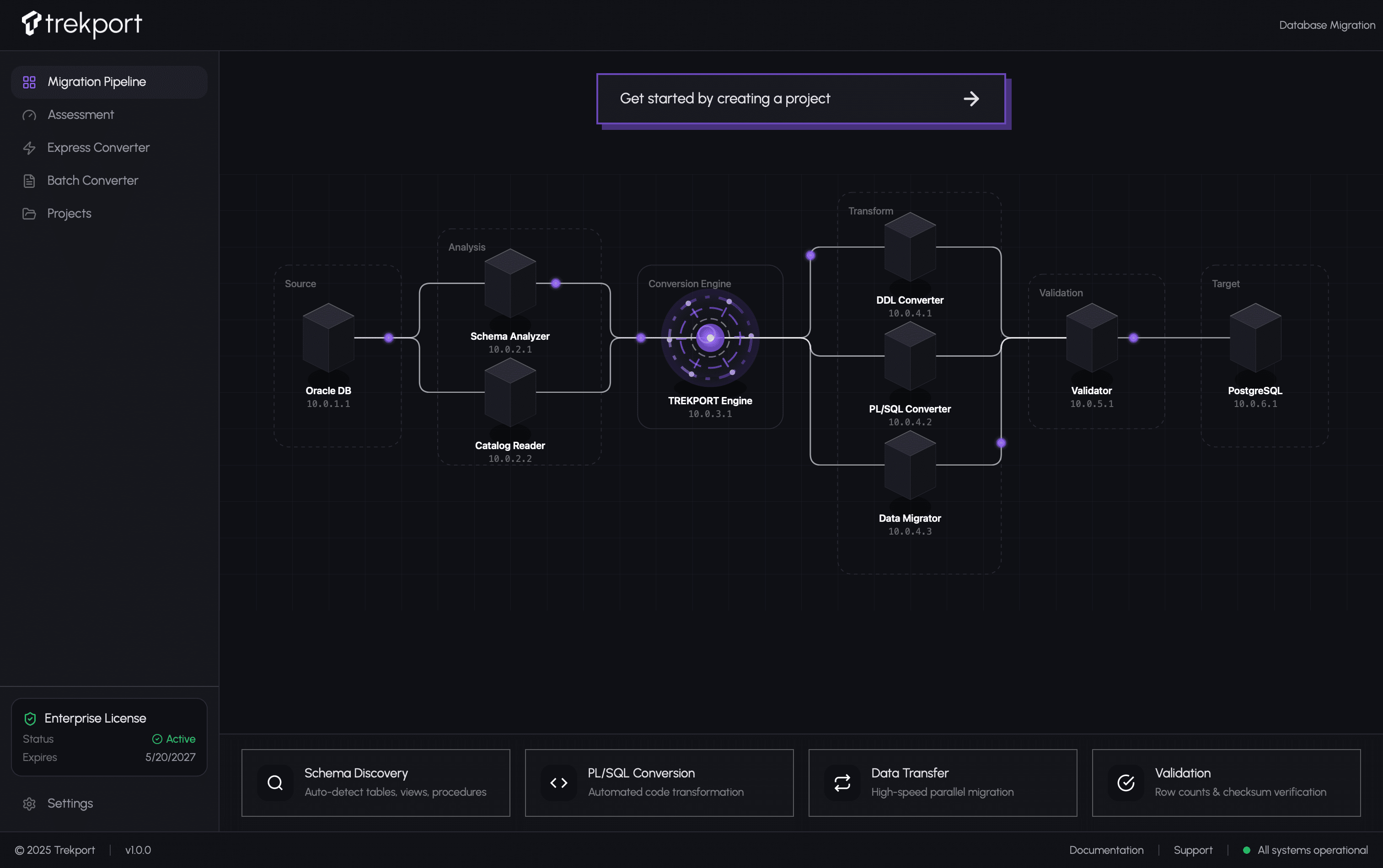This screenshot has height=868, width=1383.
Task: Open the PL/SQL Conversion card
Action: pyautogui.click(x=659, y=782)
